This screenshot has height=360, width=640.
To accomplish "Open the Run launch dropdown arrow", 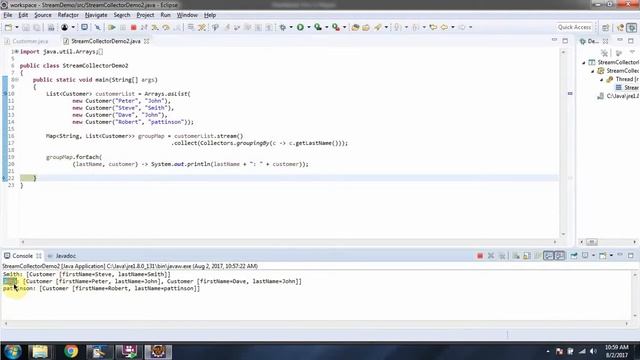I will pos(309,27).
